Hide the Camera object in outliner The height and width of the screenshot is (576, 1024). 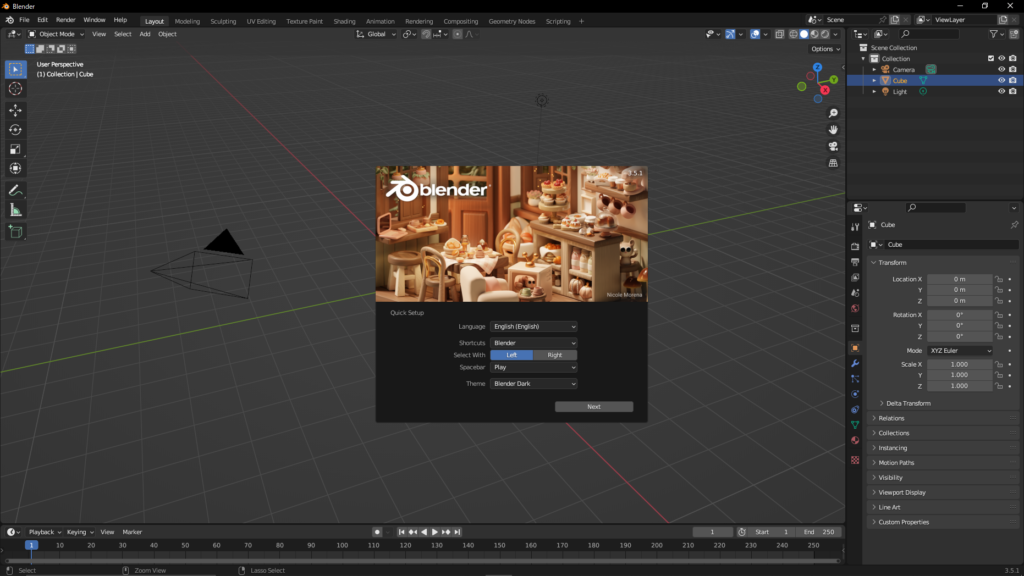1001,69
